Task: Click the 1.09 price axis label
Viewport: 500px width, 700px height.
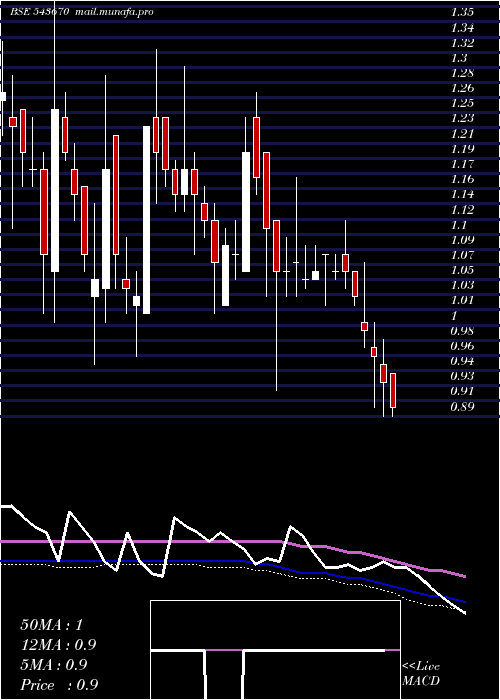Action: pyautogui.click(x=462, y=240)
